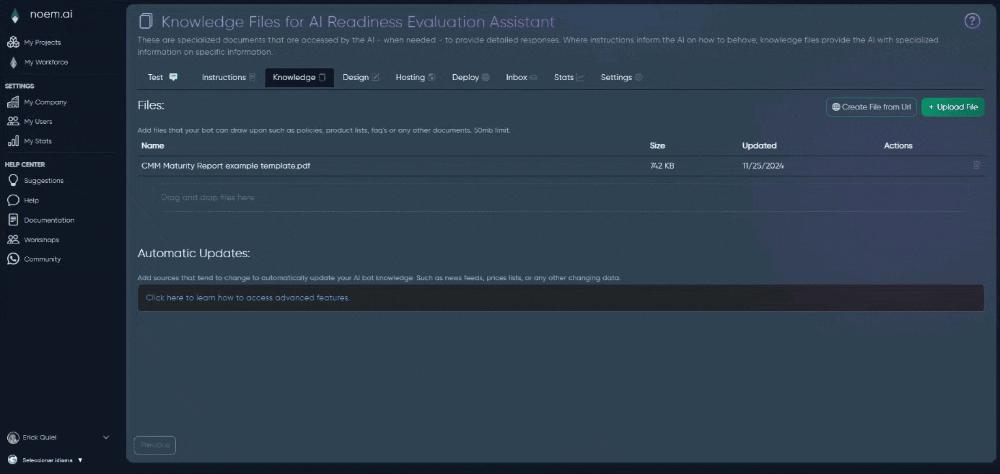Open the Community sidebar item
This screenshot has width=1000, height=474.
pyautogui.click(x=42, y=259)
